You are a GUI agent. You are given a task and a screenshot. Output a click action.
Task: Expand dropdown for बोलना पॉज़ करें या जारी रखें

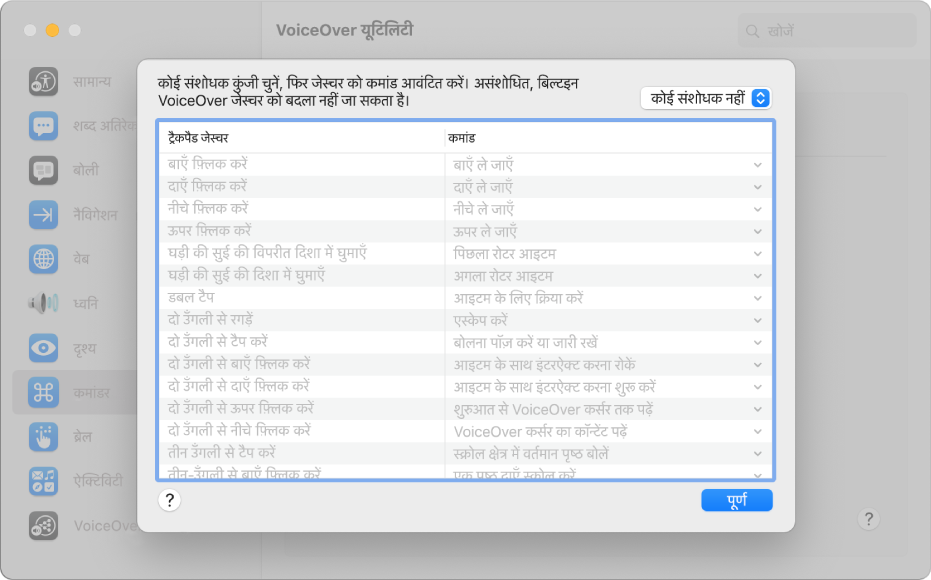click(758, 343)
